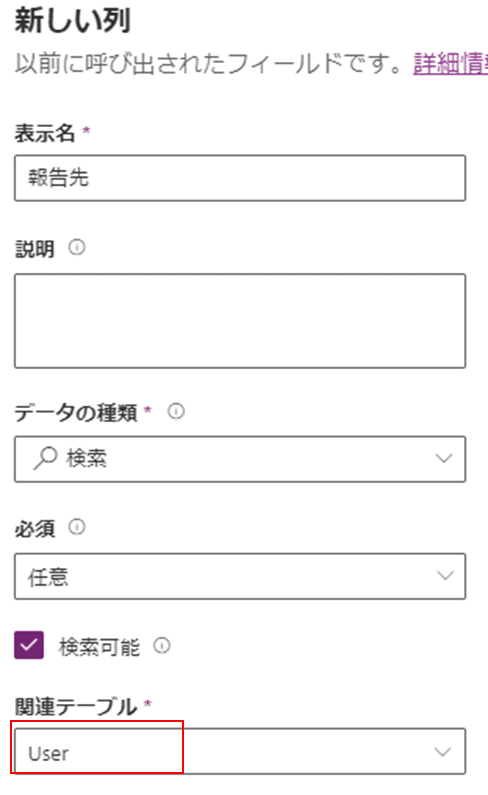Screen dimensions: 488x795
Task: Click into the 表示名 field containing 報告先
Action: [x=240, y=178]
